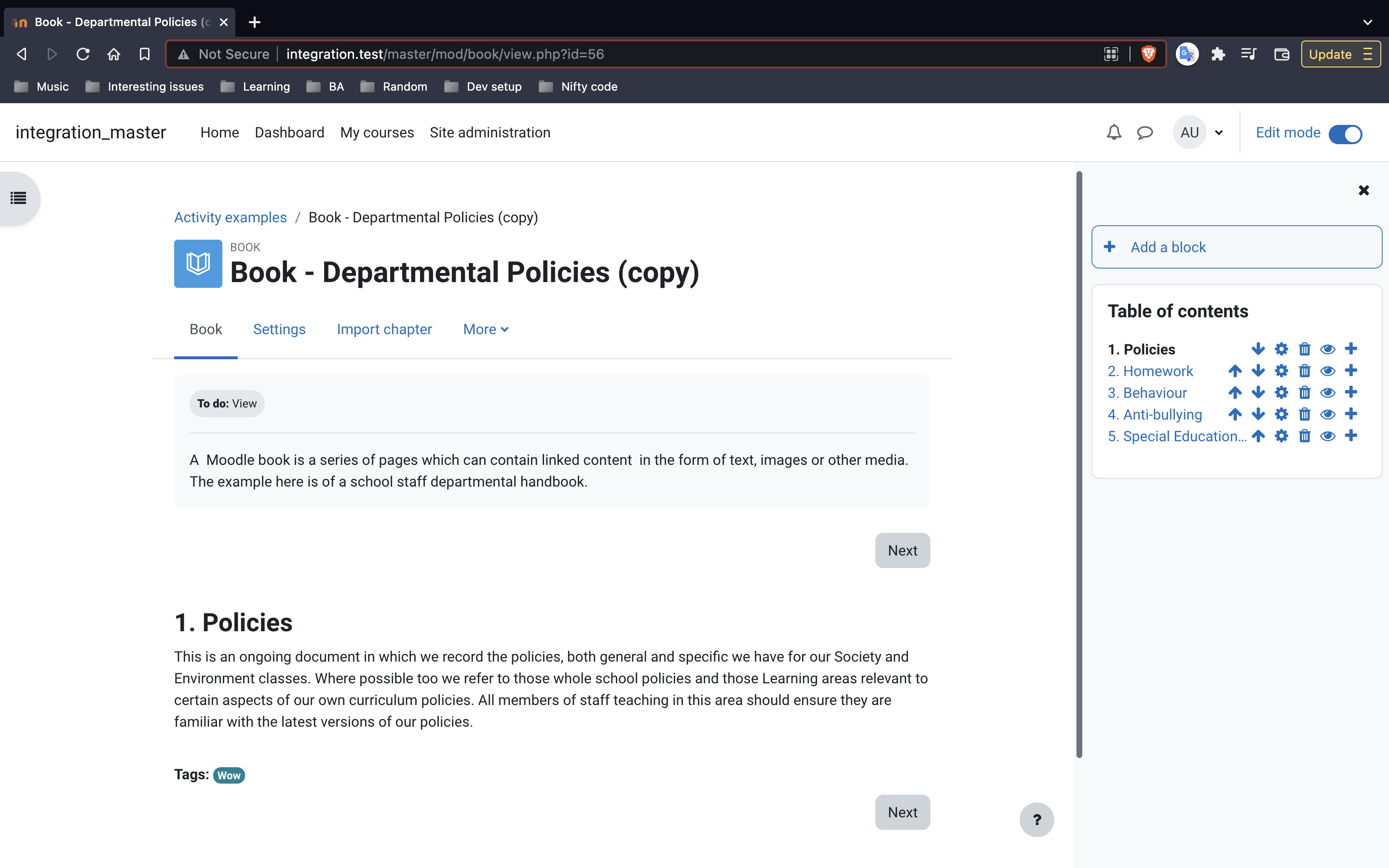Open Site administration menu item
Screen dimensions: 1389x868
click(x=490, y=133)
